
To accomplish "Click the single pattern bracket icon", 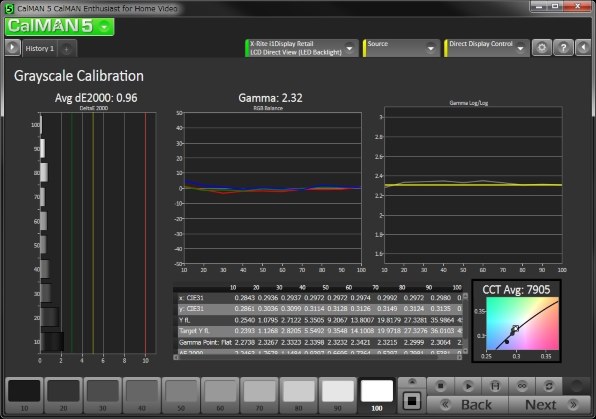I will (x=495, y=386).
